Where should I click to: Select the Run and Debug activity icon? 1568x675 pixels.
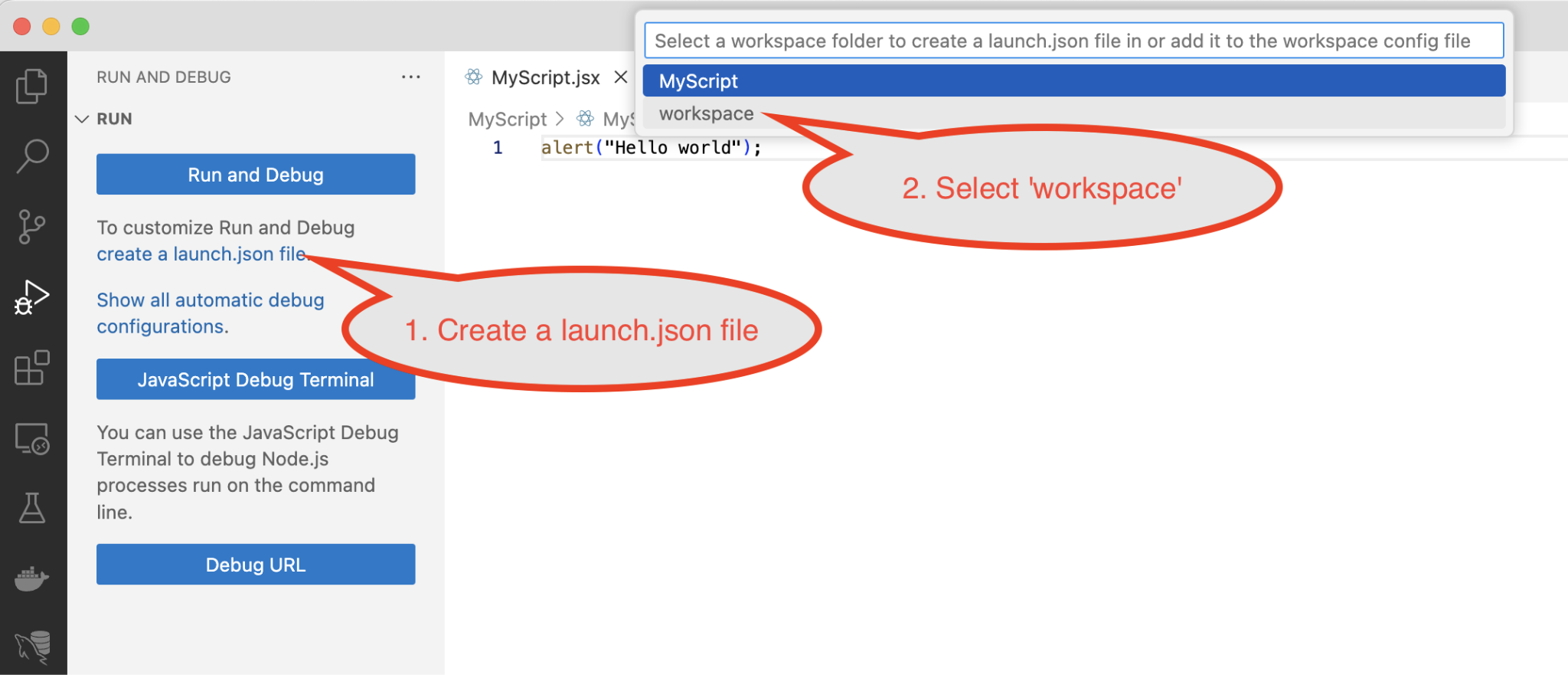click(32, 297)
